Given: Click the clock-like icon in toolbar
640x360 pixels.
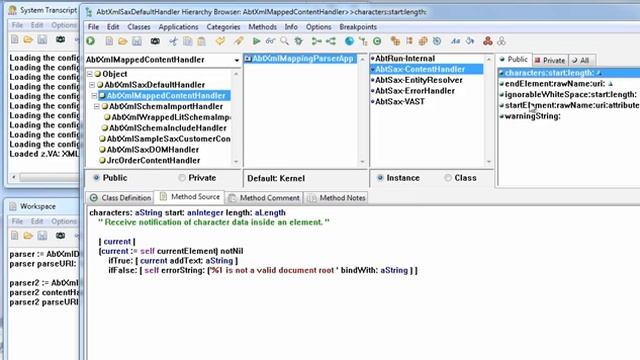Looking at the screenshot, I should tap(437, 41).
